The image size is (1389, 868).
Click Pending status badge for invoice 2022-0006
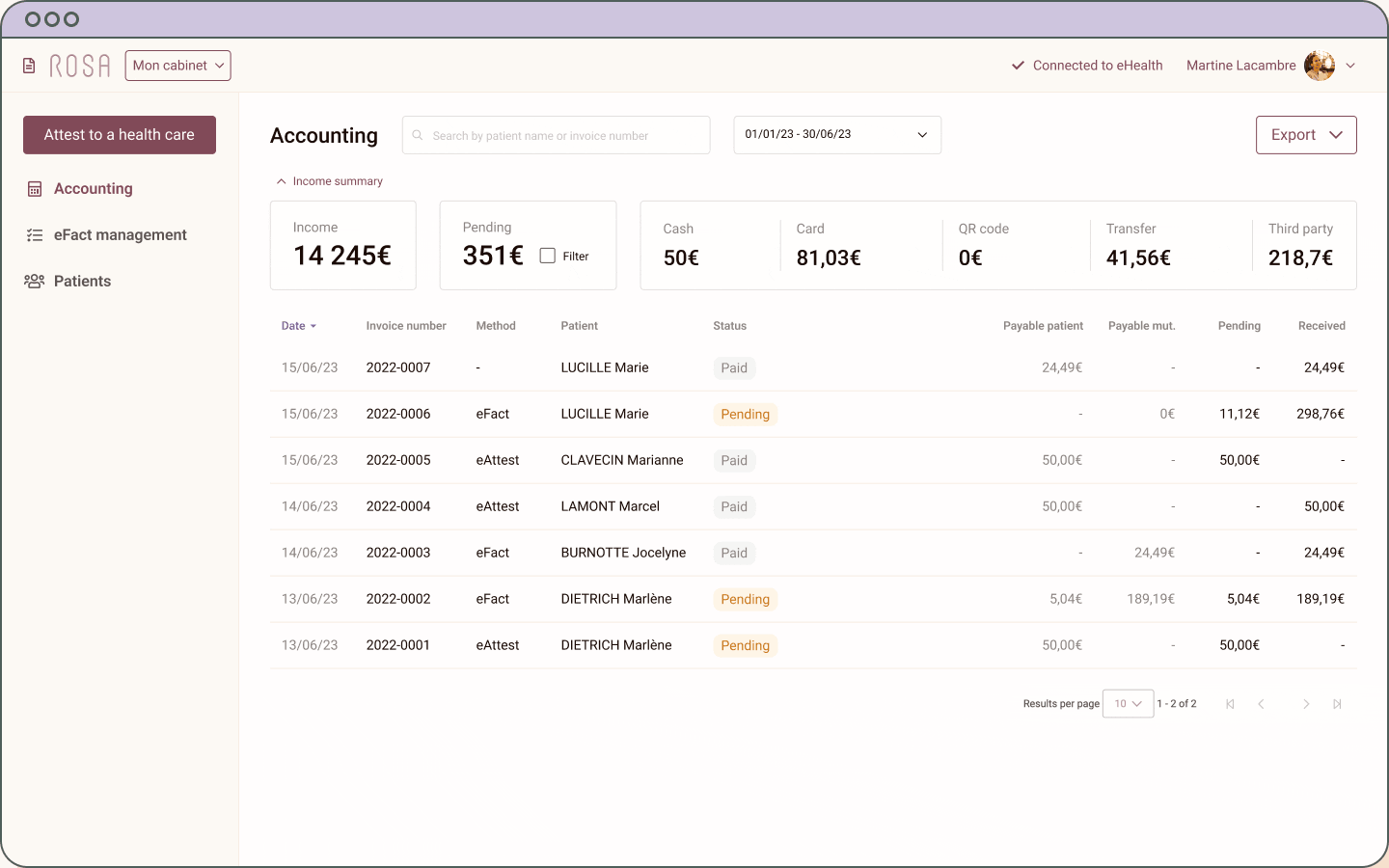[746, 414]
